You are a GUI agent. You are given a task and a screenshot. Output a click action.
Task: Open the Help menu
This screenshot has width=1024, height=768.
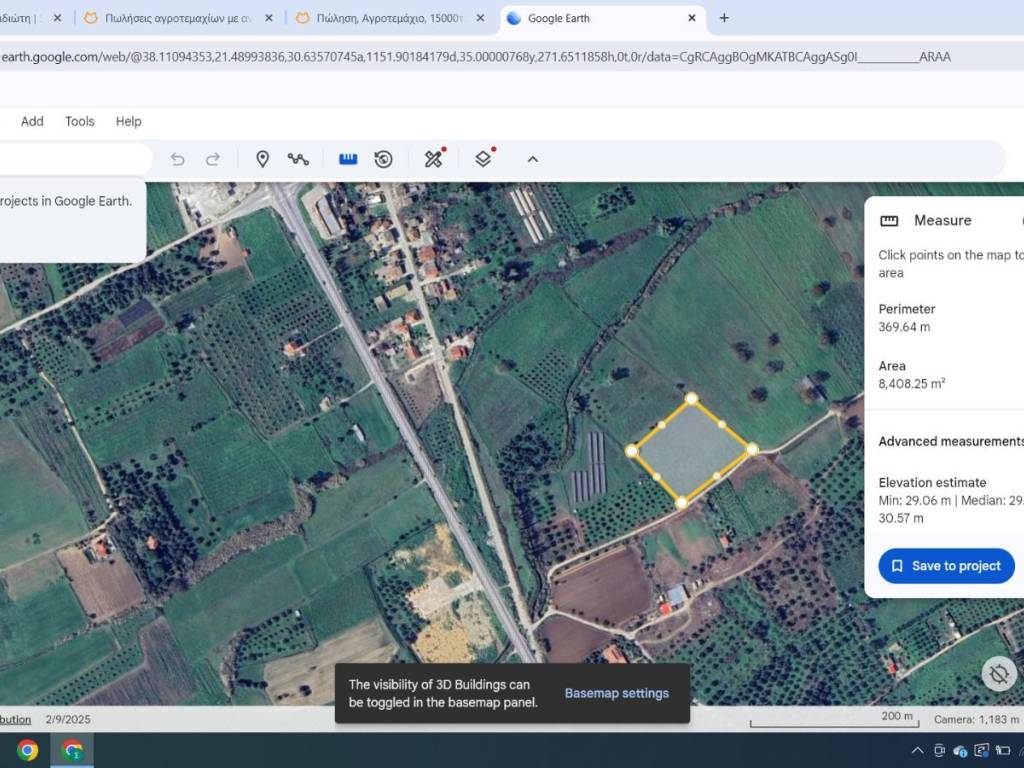tap(128, 121)
